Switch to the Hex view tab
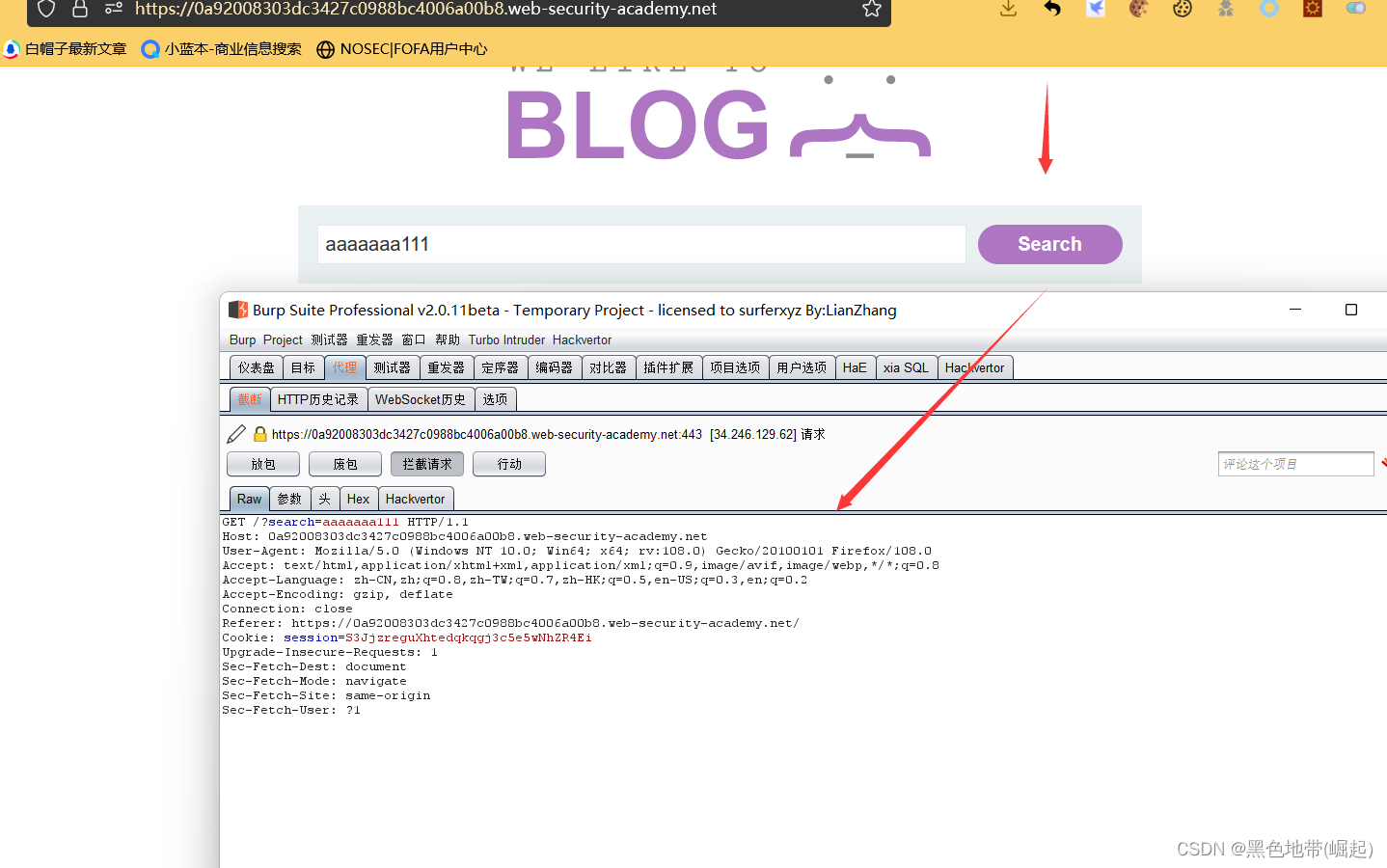The width and height of the screenshot is (1387, 868). pyautogui.click(x=358, y=499)
